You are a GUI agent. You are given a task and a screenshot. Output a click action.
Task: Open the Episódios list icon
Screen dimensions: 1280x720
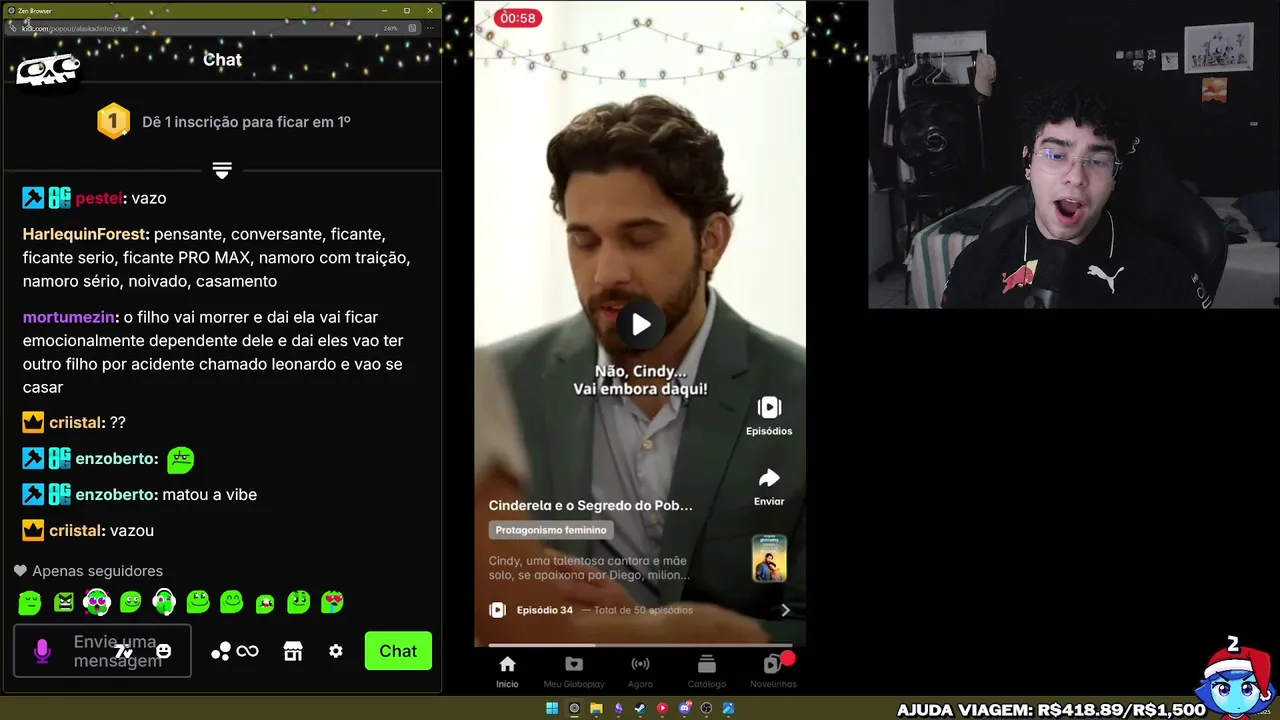pos(769,407)
